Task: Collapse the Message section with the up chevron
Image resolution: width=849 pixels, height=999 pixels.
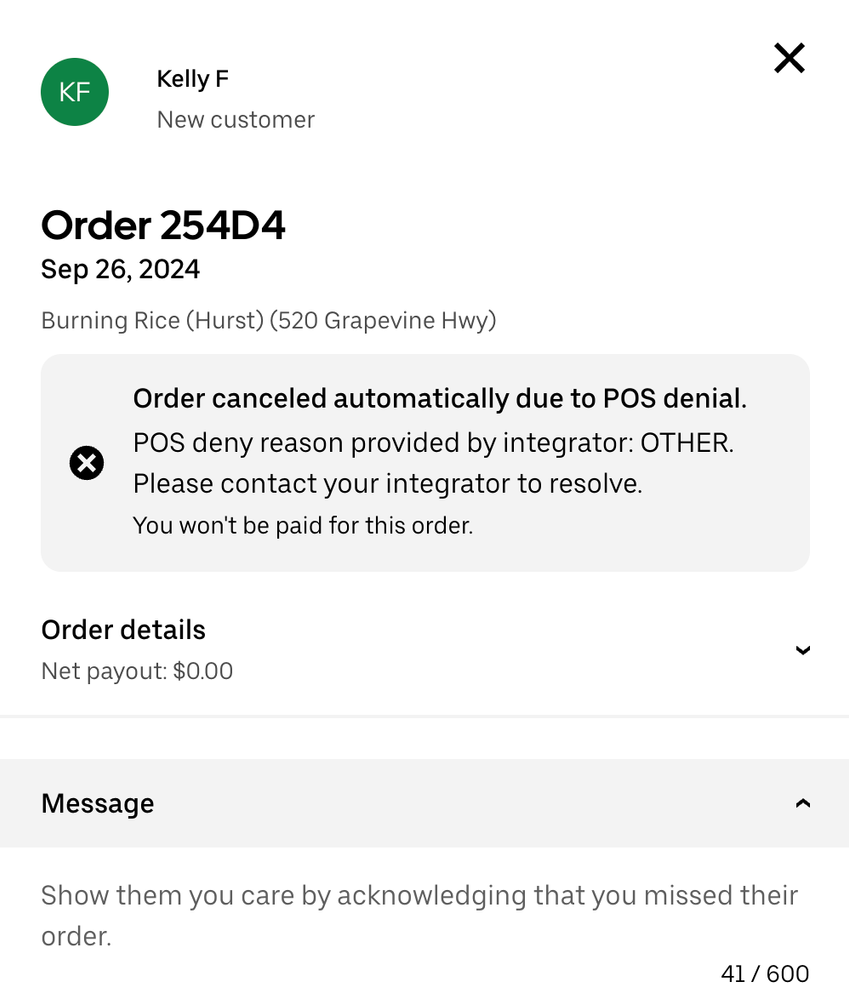Action: (802, 803)
